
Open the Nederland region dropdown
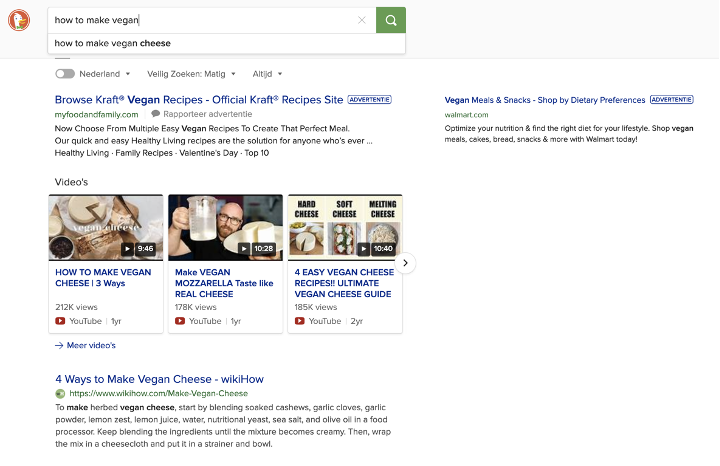click(x=105, y=74)
